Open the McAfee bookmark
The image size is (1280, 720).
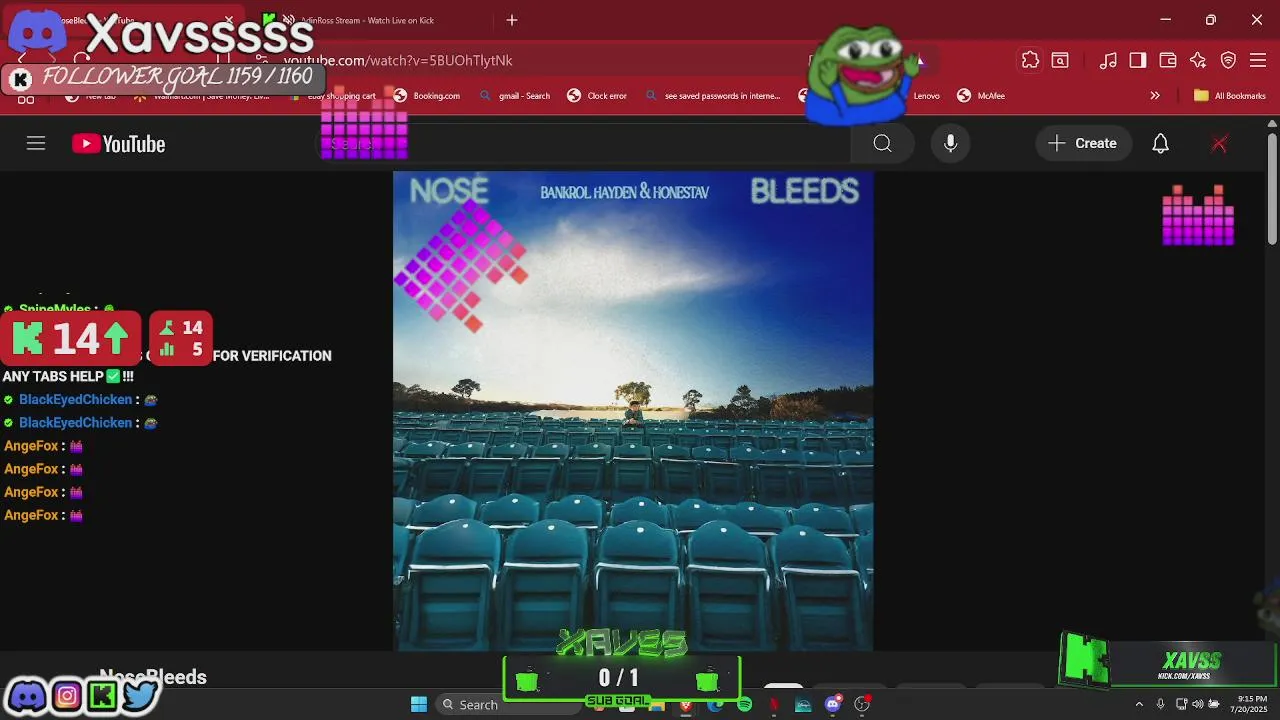(981, 96)
